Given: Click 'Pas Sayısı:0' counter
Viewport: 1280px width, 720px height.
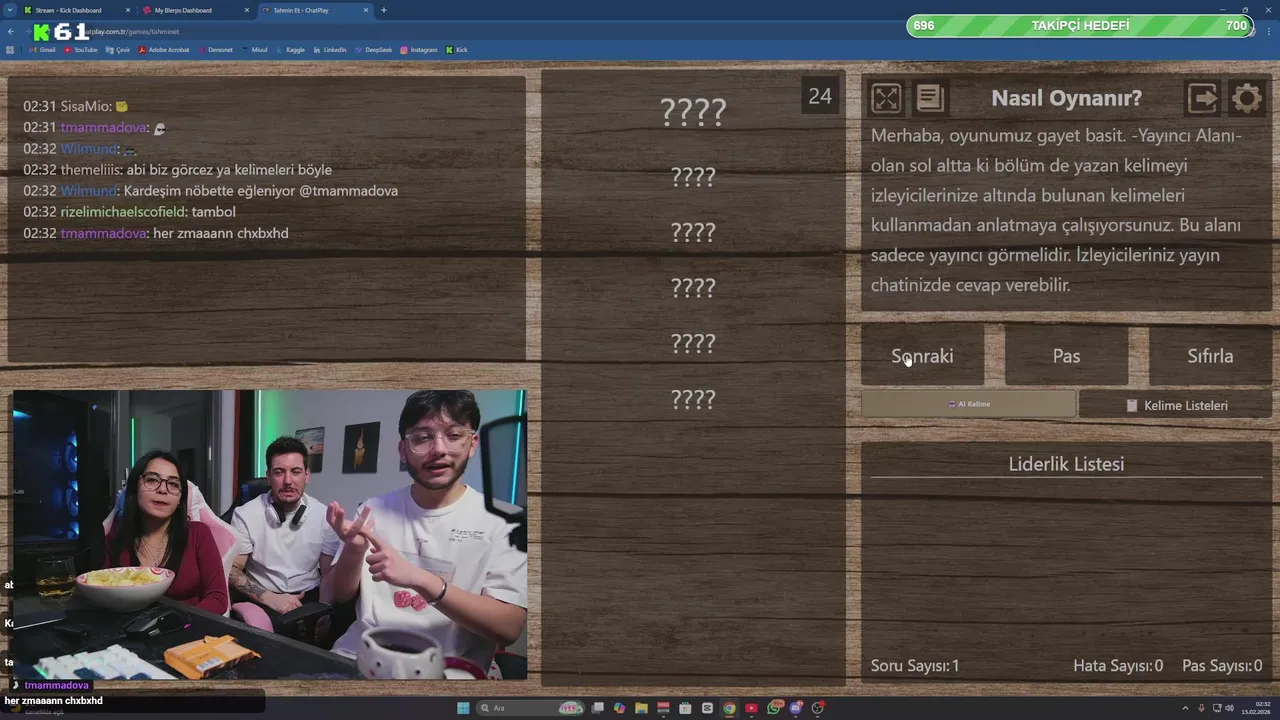Looking at the screenshot, I should coord(1222,666).
